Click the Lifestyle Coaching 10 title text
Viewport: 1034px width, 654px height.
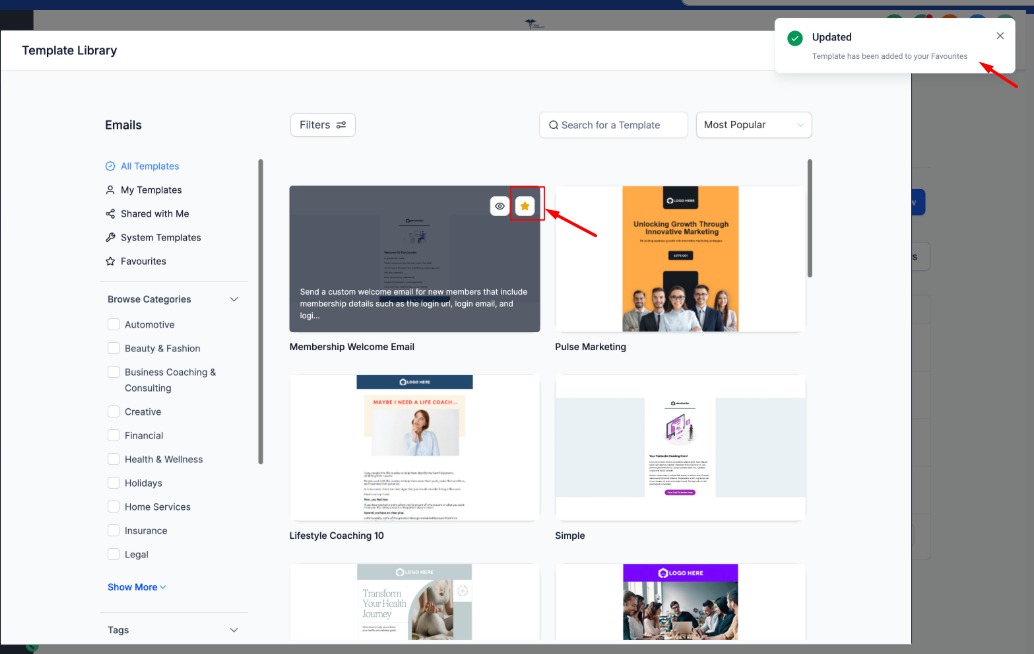coord(336,535)
